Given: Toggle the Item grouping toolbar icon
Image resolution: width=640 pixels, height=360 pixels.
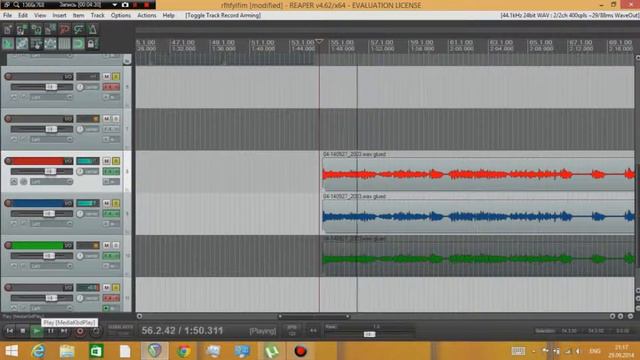Looking at the screenshot, I should (22, 43).
